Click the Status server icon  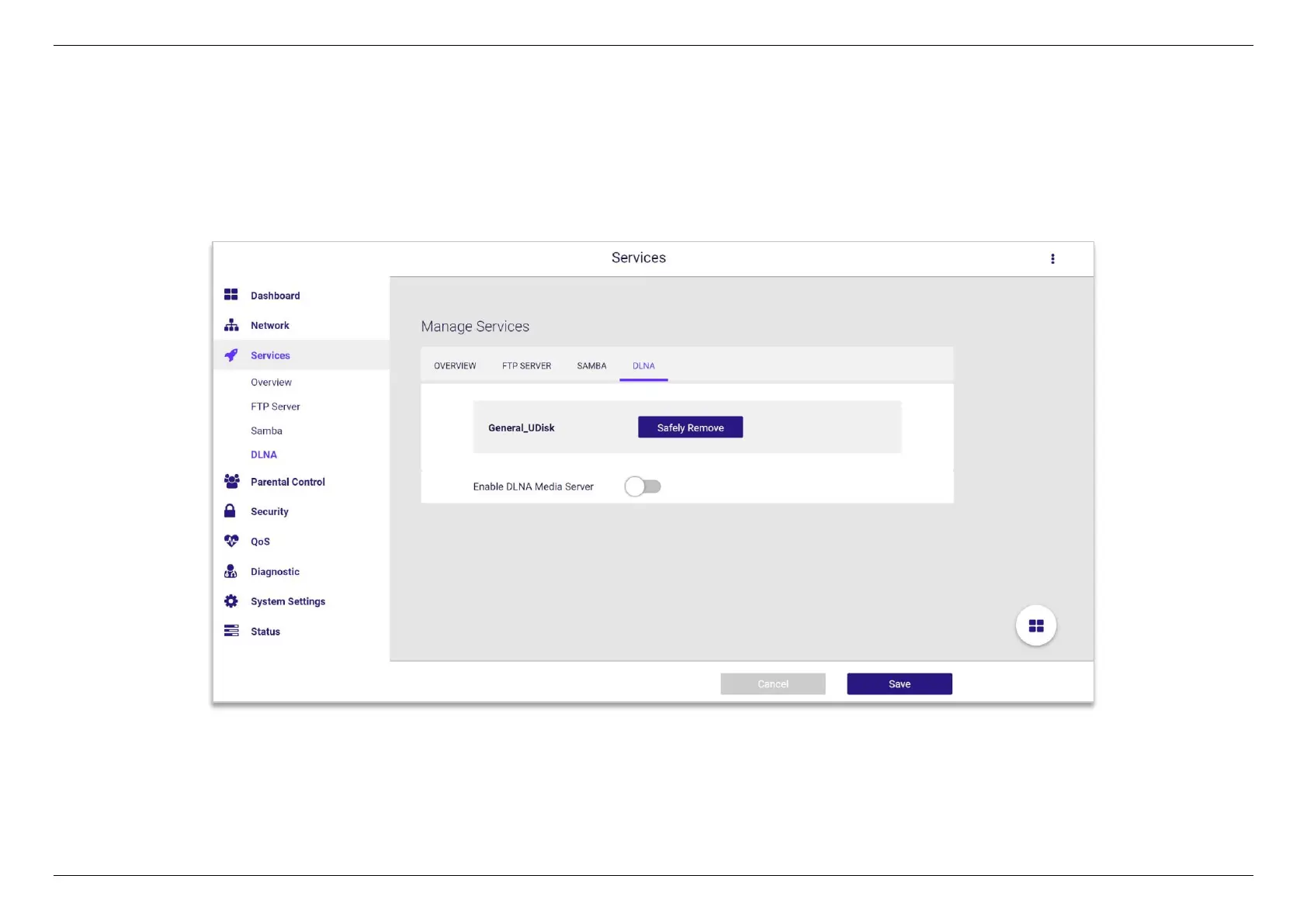pos(231,631)
